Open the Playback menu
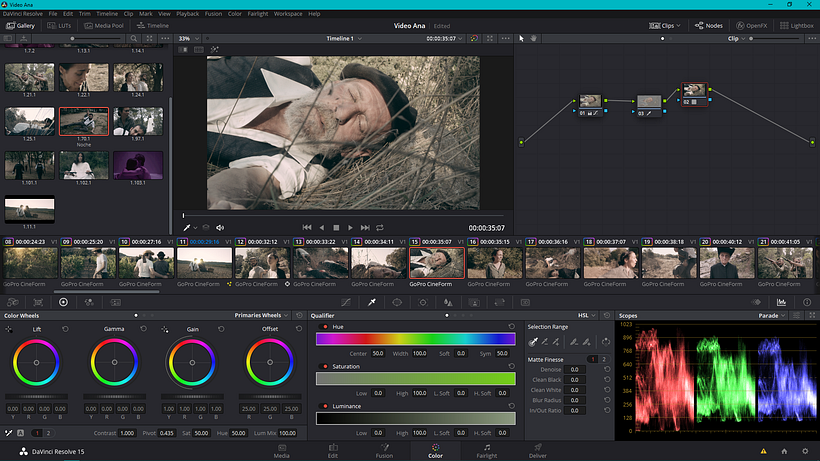Screen dimensions: 820x461 (187, 14)
